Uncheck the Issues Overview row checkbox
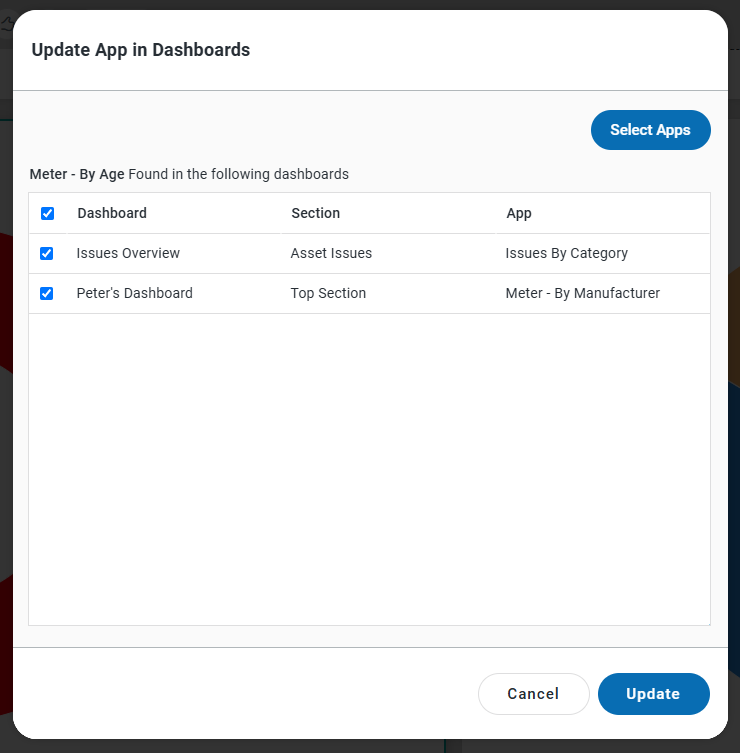The width and height of the screenshot is (740, 753). coord(46,254)
